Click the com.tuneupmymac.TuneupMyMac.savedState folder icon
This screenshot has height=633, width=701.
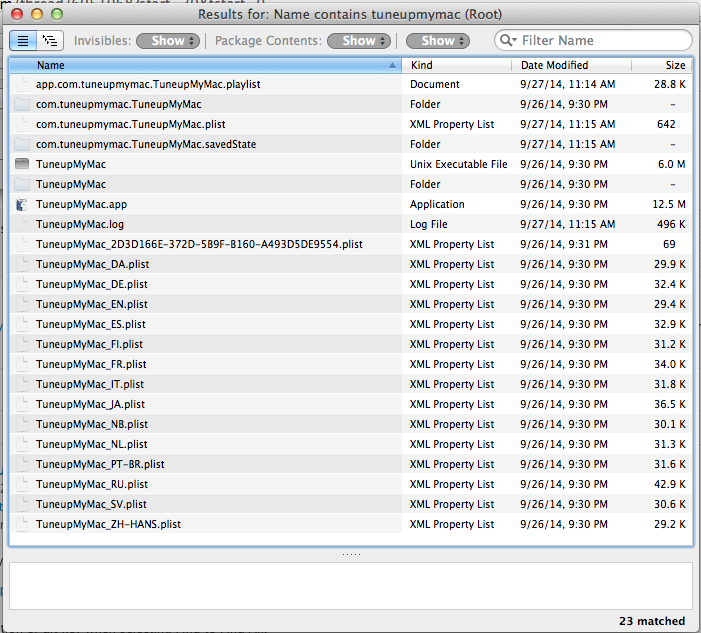click(21, 144)
